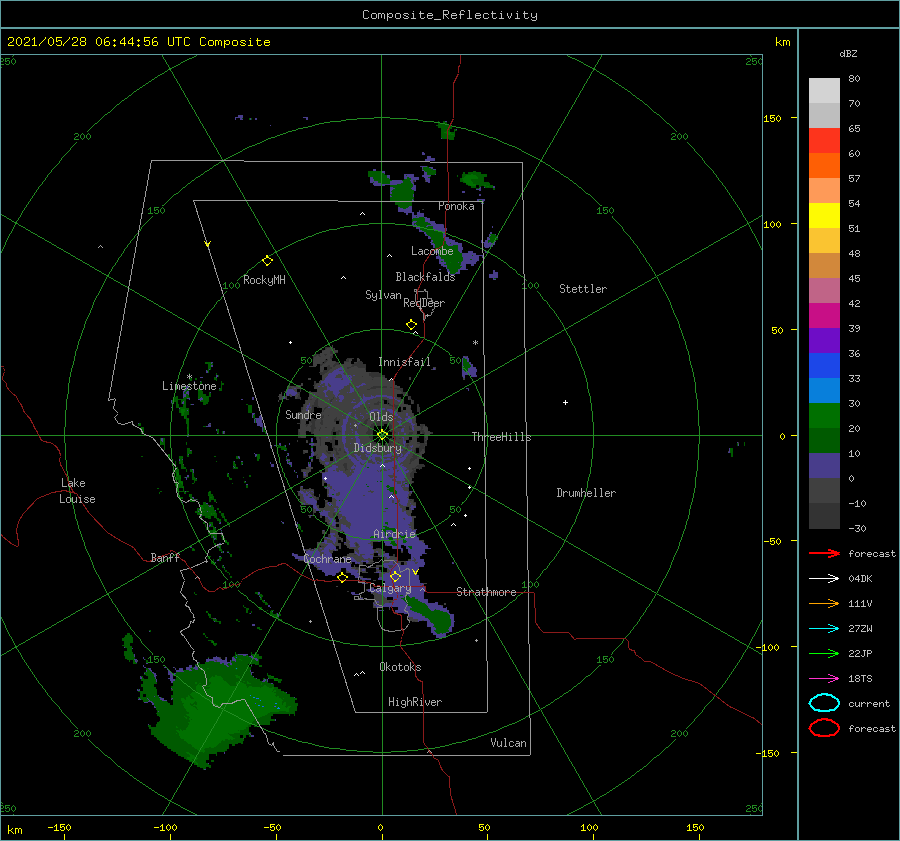
Task: Pick the red 65 dBZ color swatch
Action: click(824, 140)
